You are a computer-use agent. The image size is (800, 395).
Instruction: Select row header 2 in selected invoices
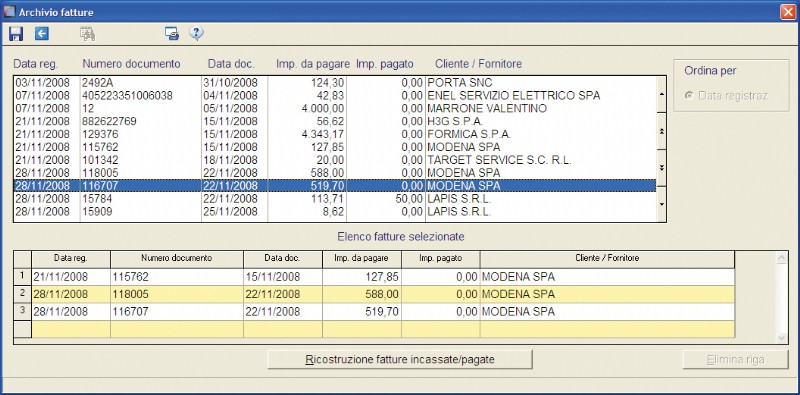(x=22, y=294)
